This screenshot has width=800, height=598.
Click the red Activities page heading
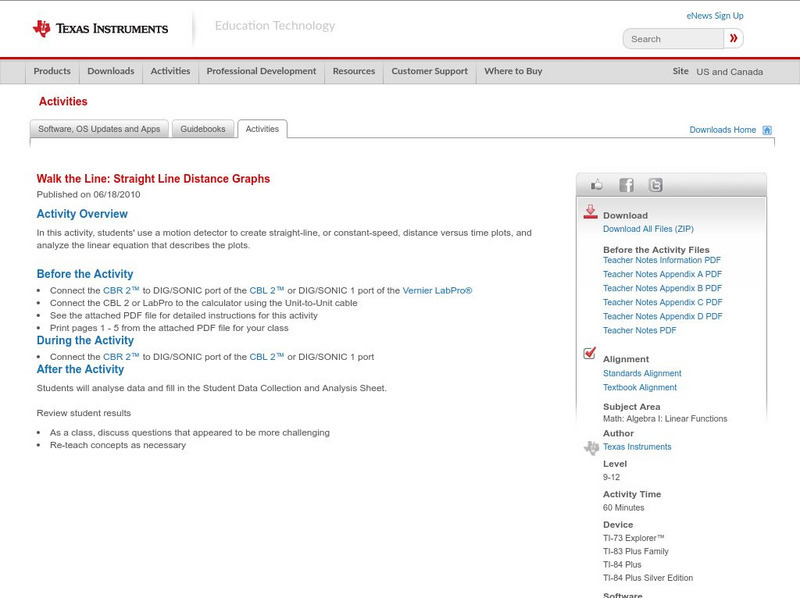pyautogui.click(x=63, y=102)
